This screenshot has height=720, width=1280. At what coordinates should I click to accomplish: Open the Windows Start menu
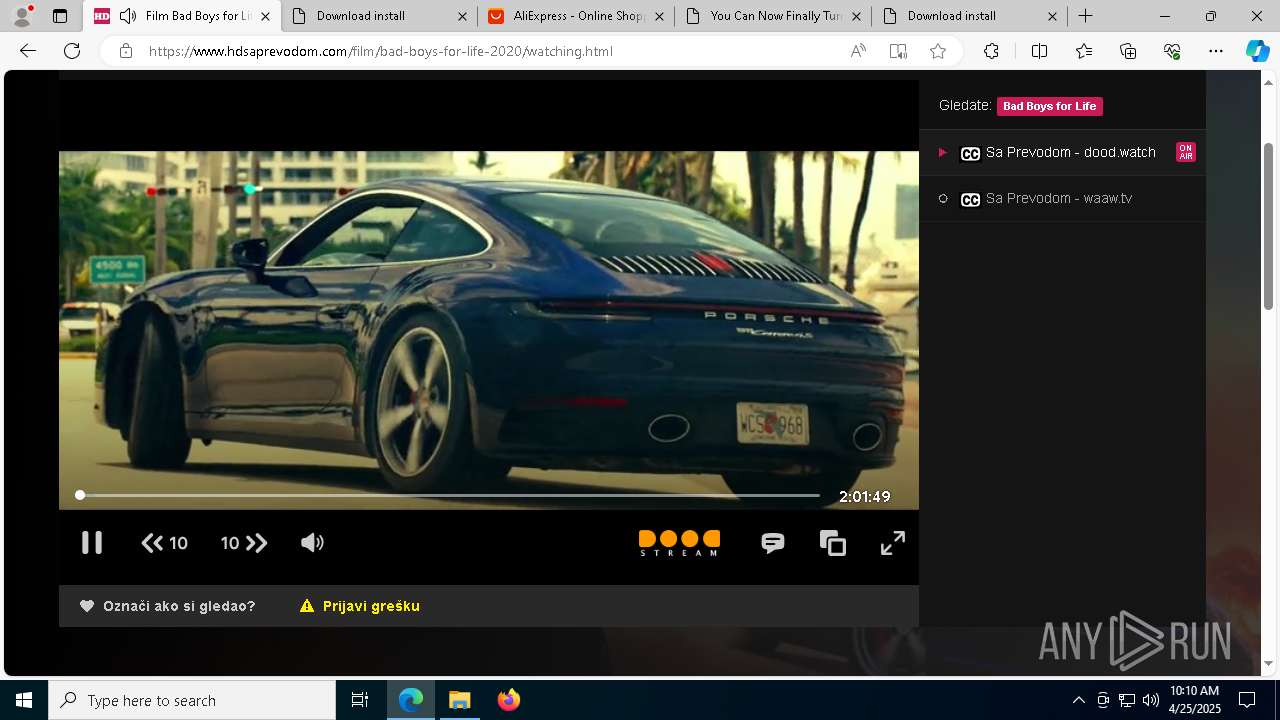coord(24,700)
